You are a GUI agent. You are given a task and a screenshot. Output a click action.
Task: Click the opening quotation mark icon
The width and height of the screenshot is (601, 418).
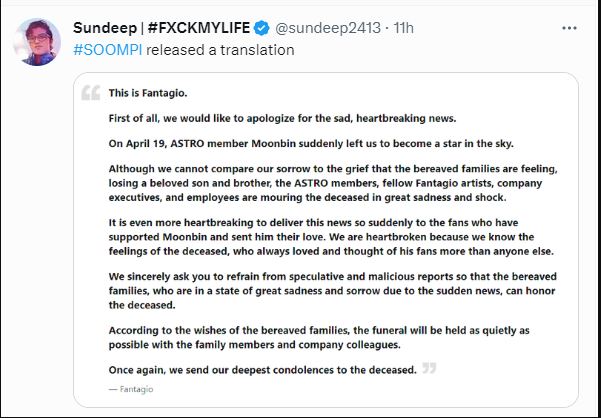click(90, 93)
